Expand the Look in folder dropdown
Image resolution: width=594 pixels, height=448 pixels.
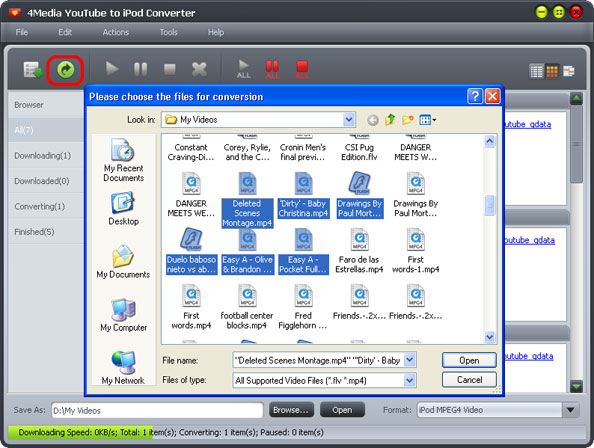tap(349, 120)
